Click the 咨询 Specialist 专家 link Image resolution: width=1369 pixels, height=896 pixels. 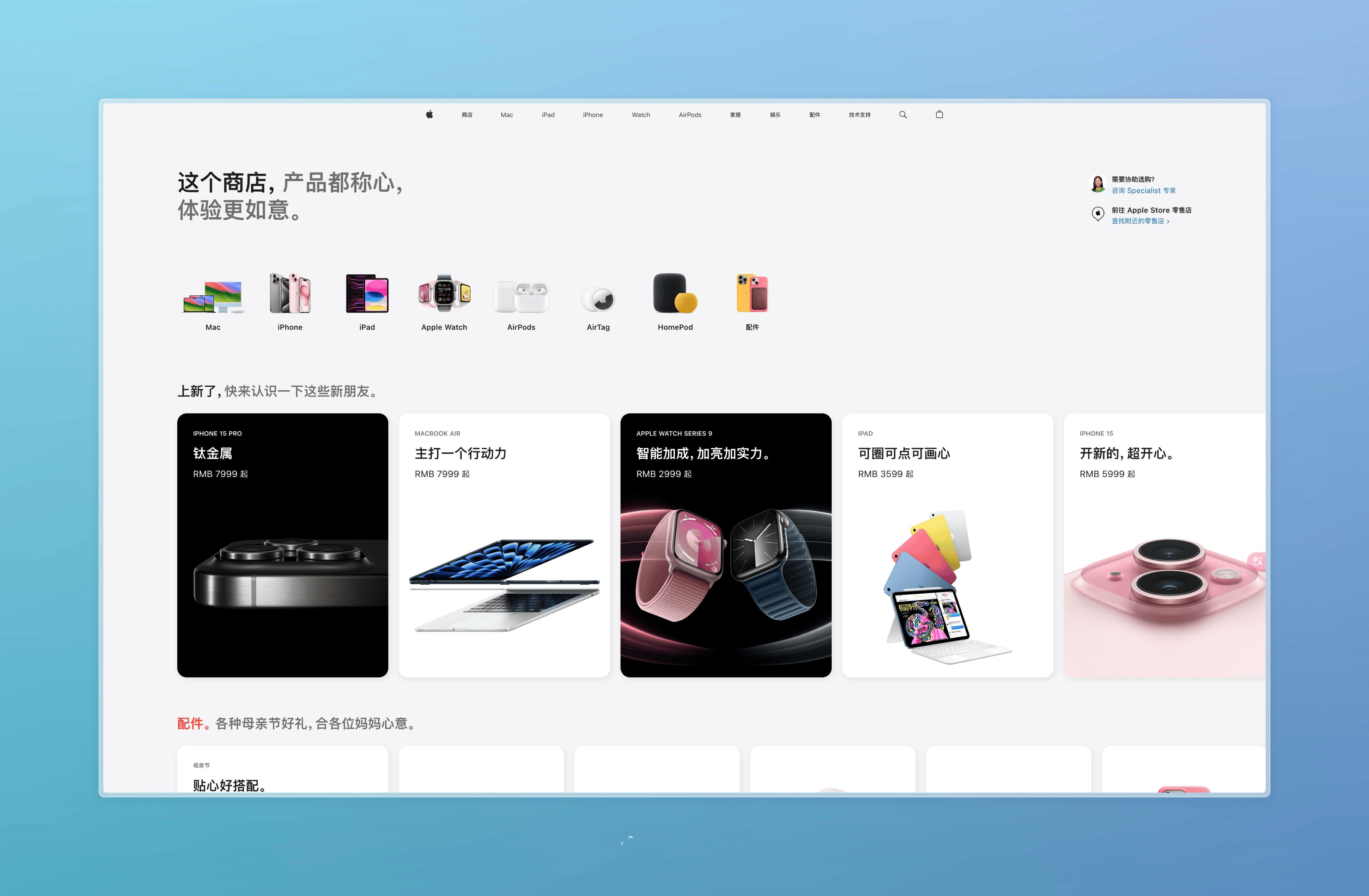pyautogui.click(x=1144, y=190)
